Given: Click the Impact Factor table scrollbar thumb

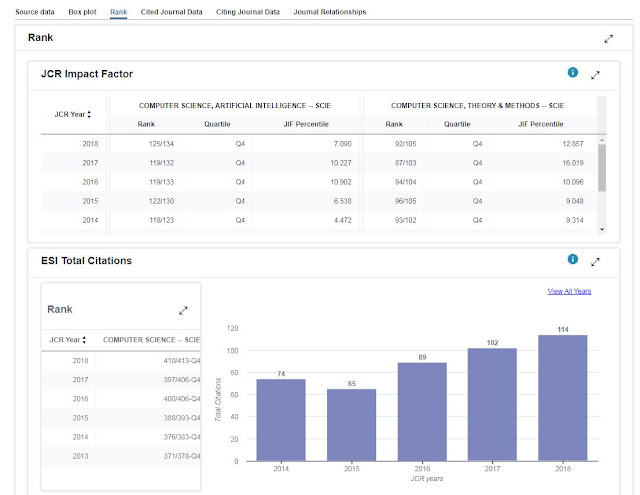Looking at the screenshot, I should [602, 168].
